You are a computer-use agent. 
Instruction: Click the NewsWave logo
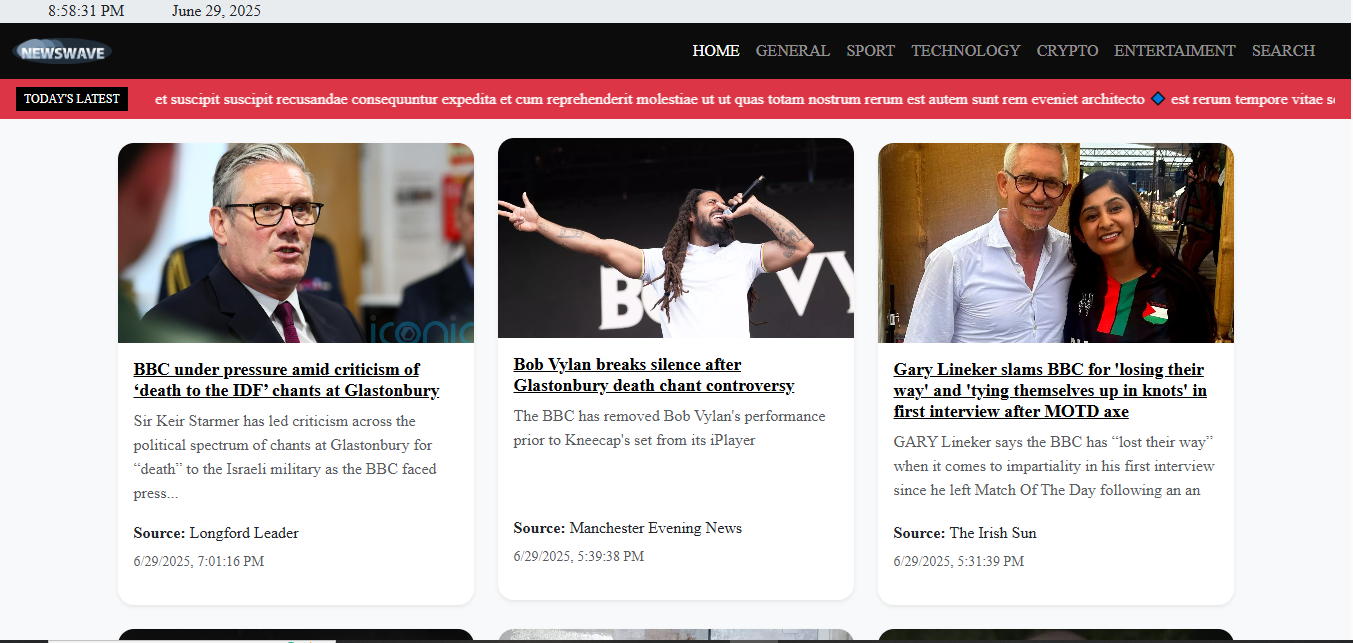coord(62,50)
